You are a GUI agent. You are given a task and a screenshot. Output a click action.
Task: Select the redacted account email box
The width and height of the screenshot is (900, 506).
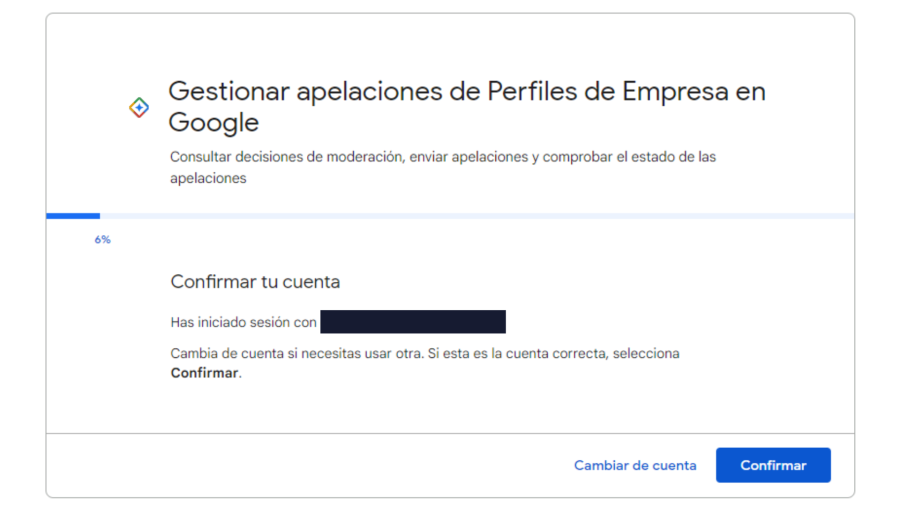point(413,322)
